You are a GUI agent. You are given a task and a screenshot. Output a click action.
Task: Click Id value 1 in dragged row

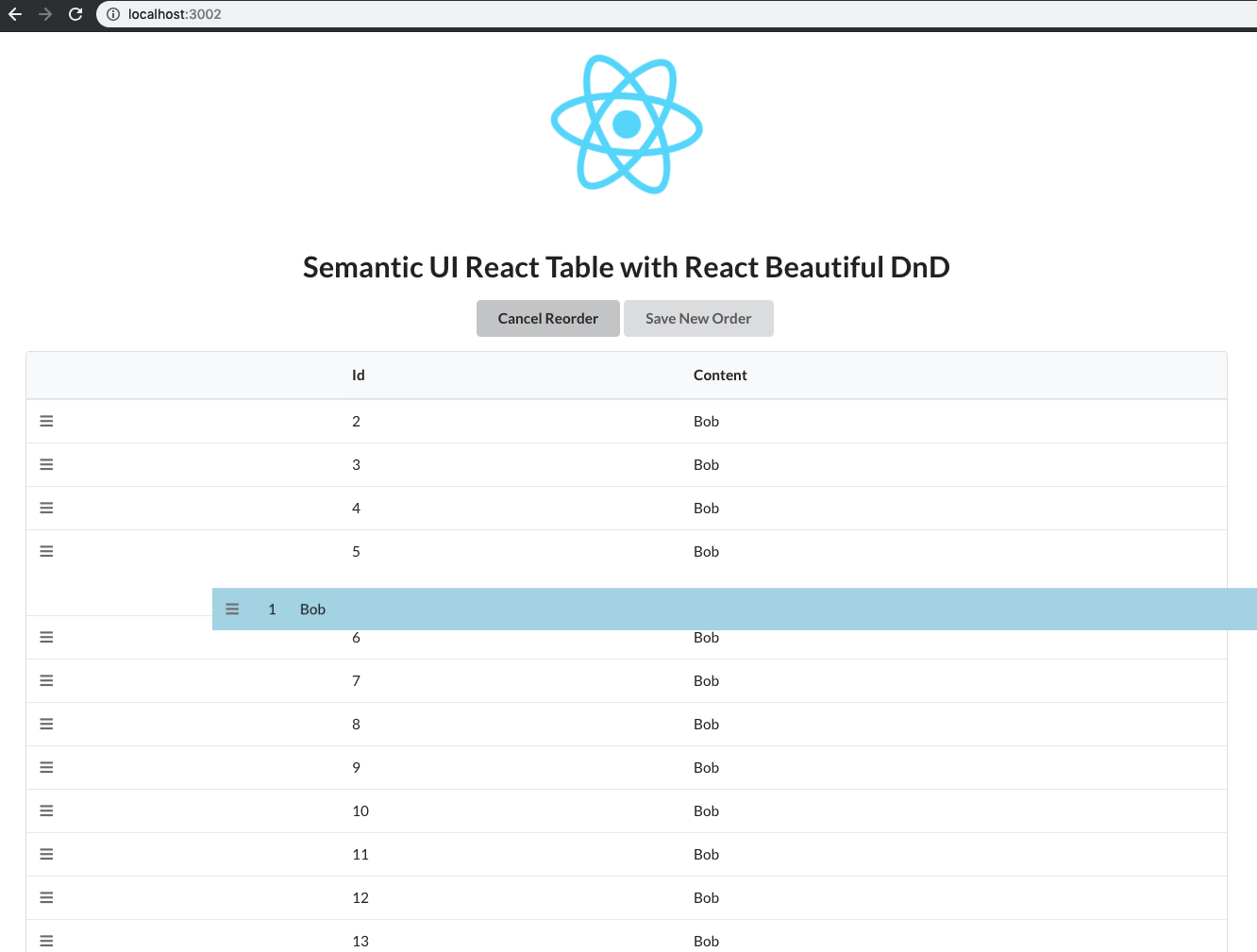(272, 610)
